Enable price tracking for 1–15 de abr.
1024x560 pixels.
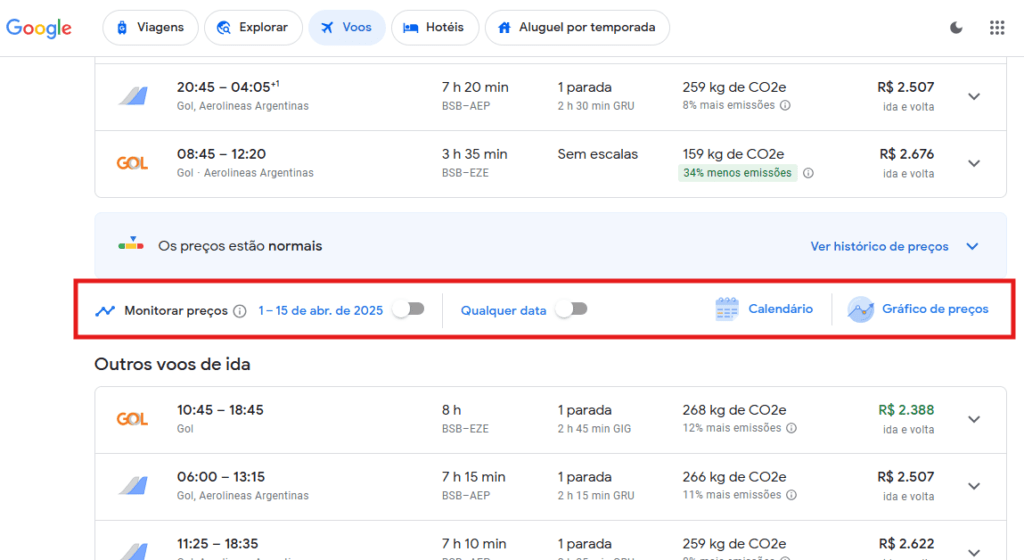[408, 310]
